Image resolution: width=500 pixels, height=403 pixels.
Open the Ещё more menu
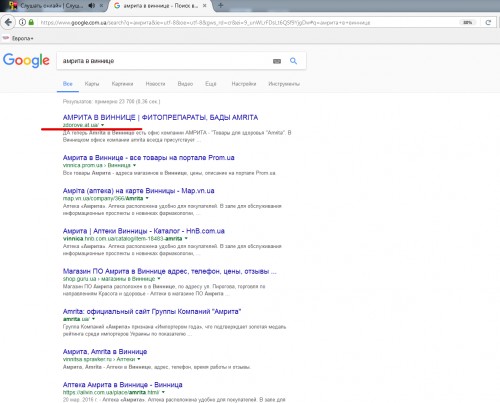coord(211,84)
